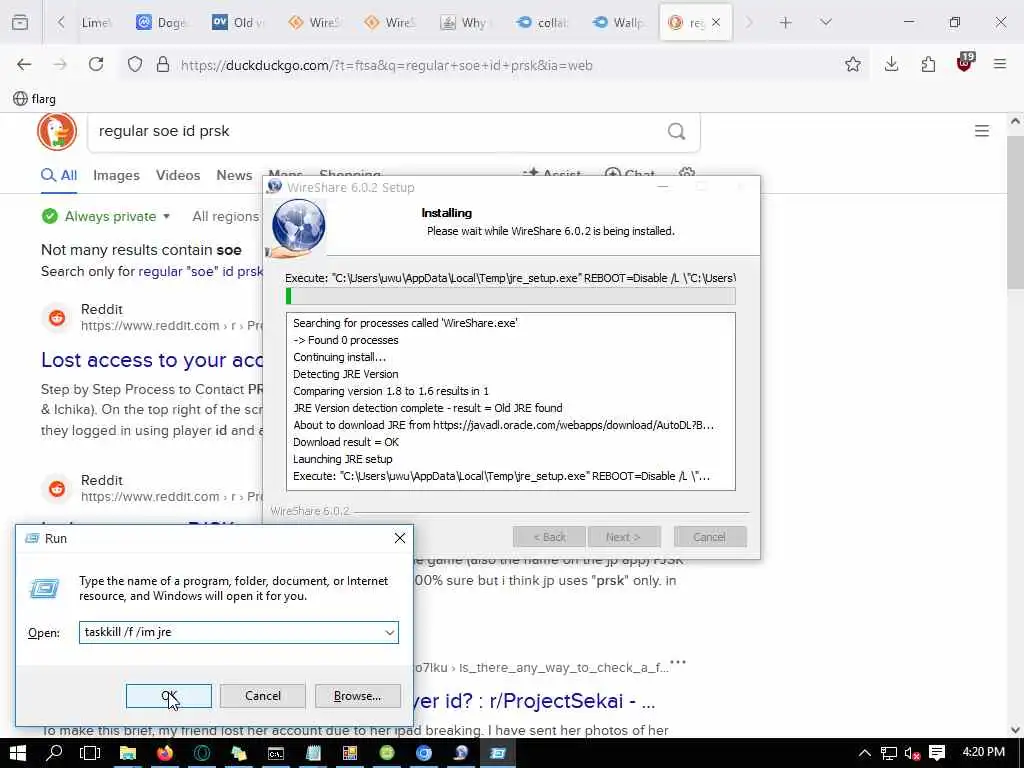Select 'Detecting JRE Version' log line
The width and height of the screenshot is (1024, 768).
tap(345, 374)
